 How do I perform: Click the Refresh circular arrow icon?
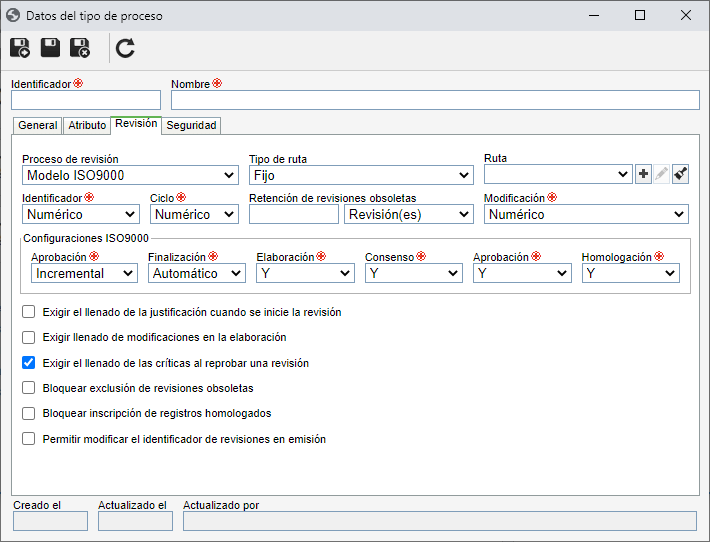[x=125, y=48]
